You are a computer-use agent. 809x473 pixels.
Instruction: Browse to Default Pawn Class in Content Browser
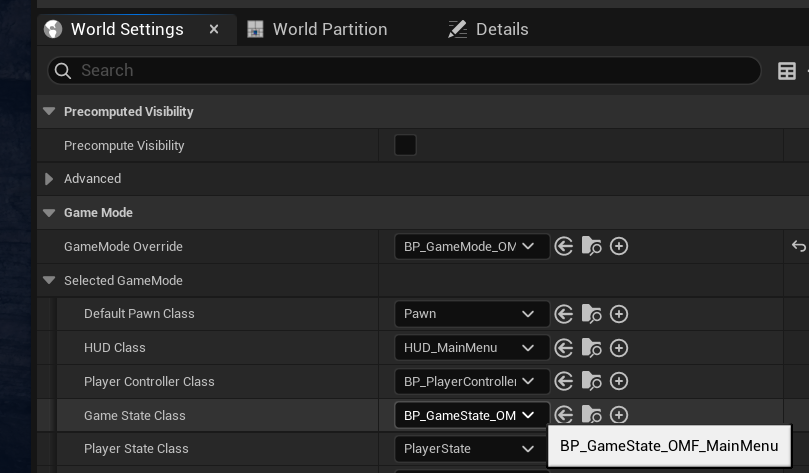click(x=591, y=314)
